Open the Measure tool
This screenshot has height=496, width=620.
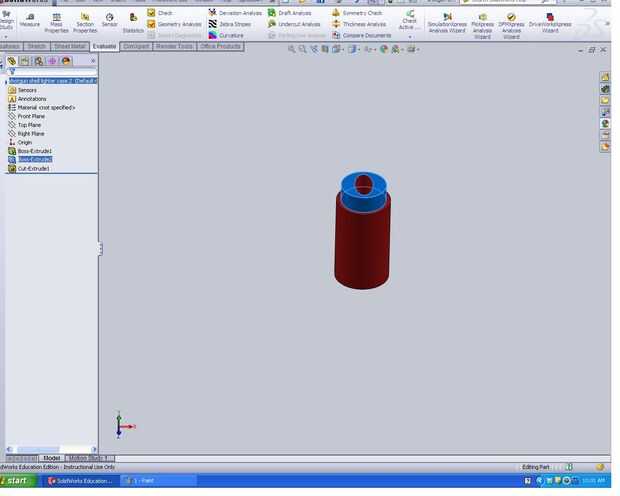[30, 21]
